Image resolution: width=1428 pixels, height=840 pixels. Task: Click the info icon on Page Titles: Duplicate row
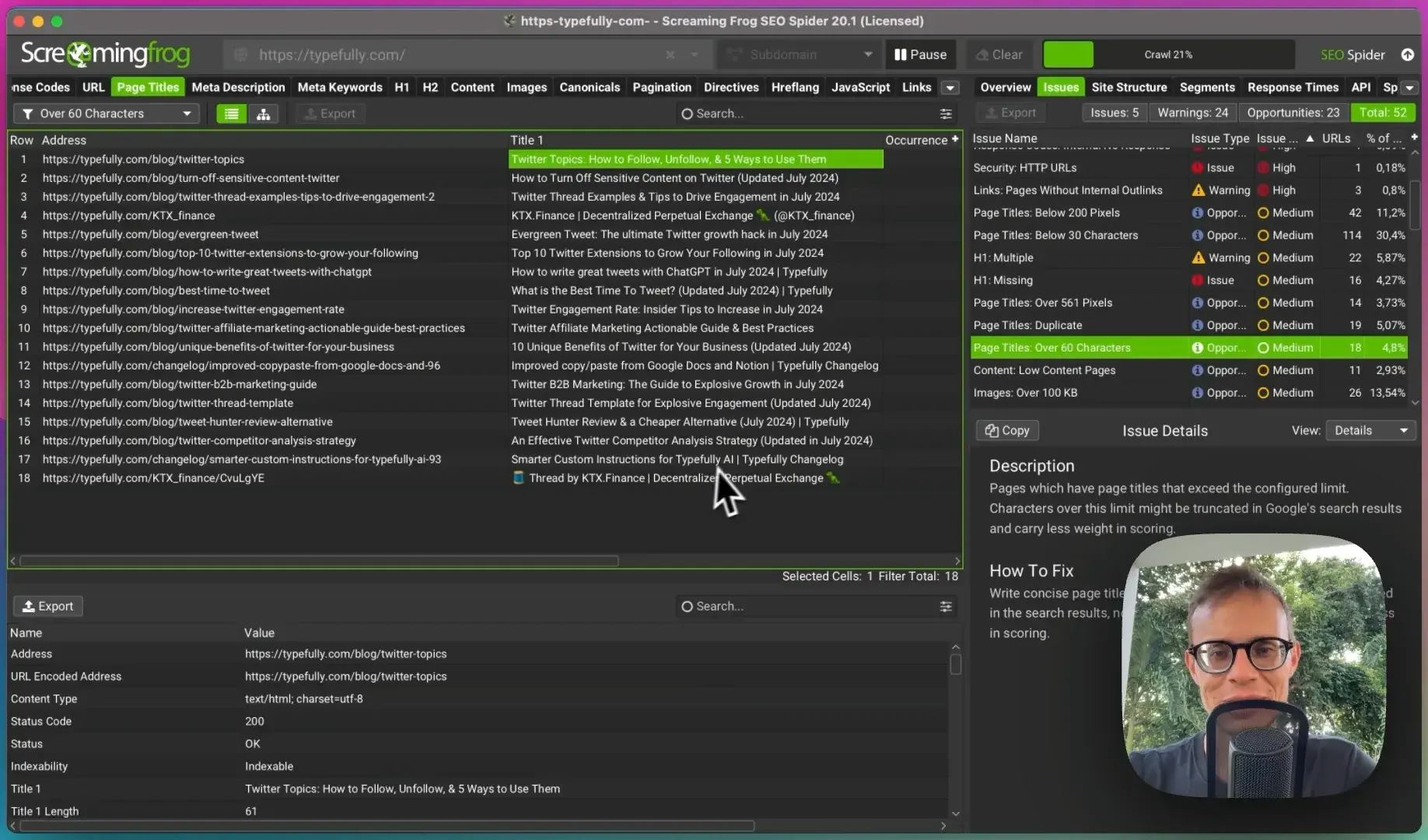[1198, 325]
